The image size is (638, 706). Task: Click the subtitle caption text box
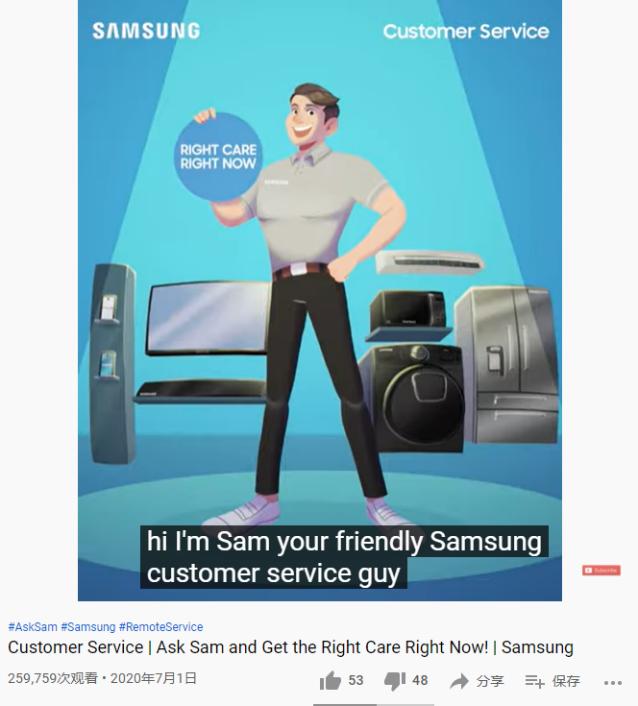pos(344,557)
